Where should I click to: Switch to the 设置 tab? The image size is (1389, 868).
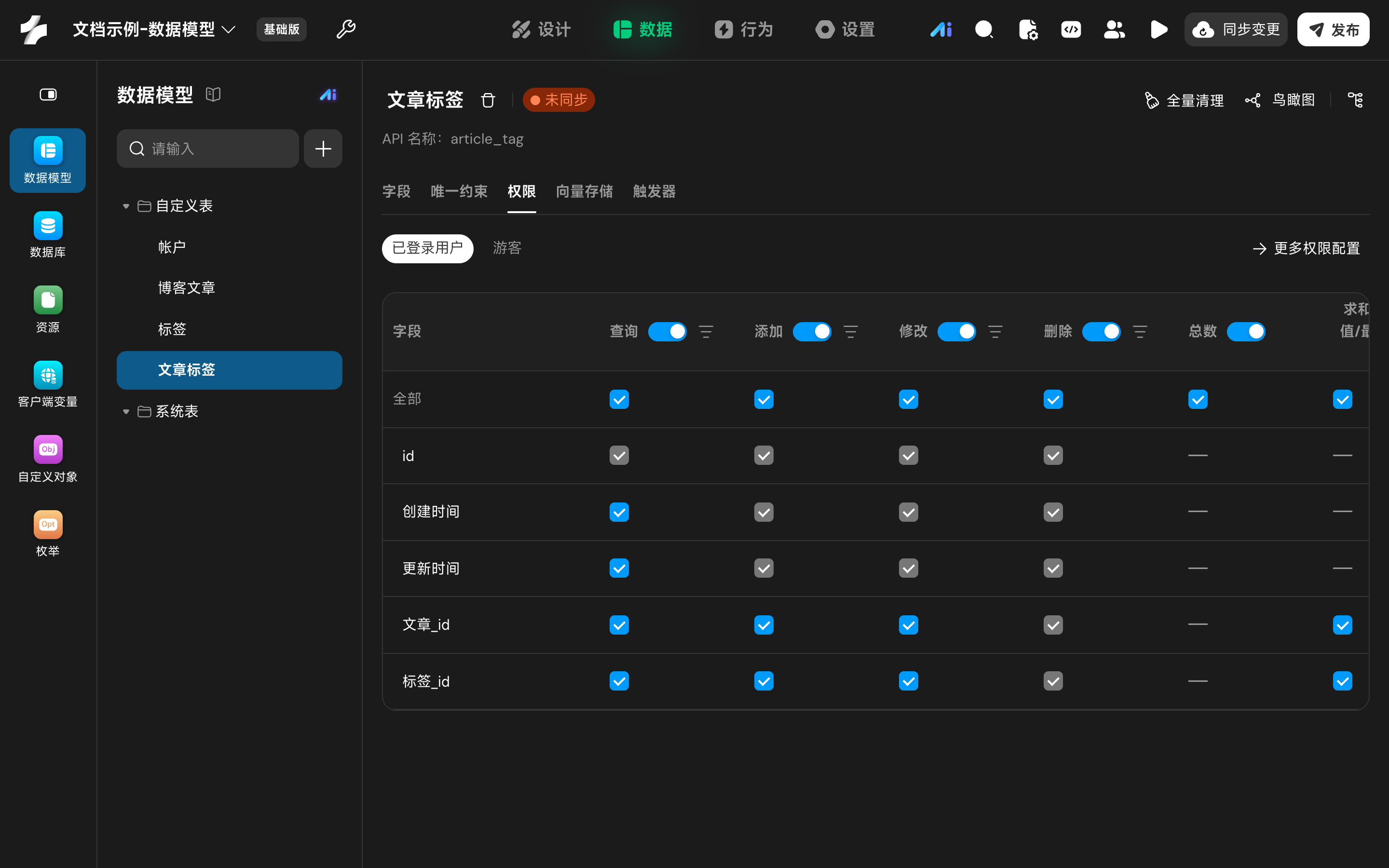pyautogui.click(x=845, y=29)
